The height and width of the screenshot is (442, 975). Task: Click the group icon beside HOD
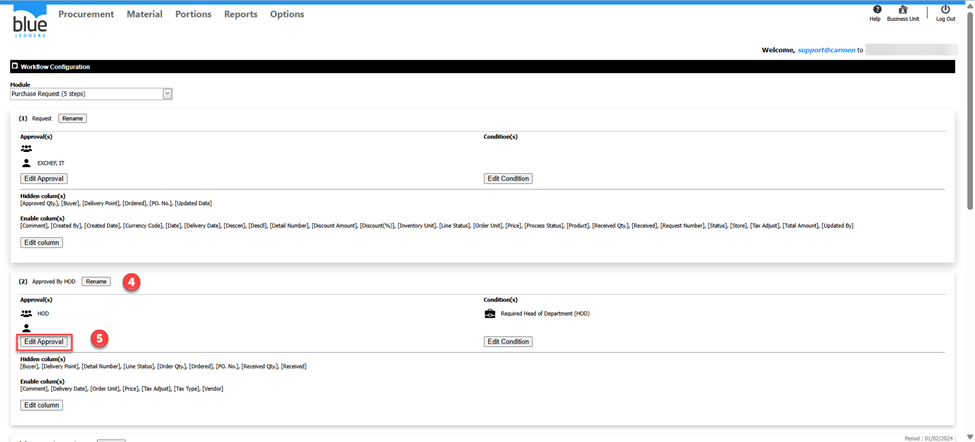[26, 313]
